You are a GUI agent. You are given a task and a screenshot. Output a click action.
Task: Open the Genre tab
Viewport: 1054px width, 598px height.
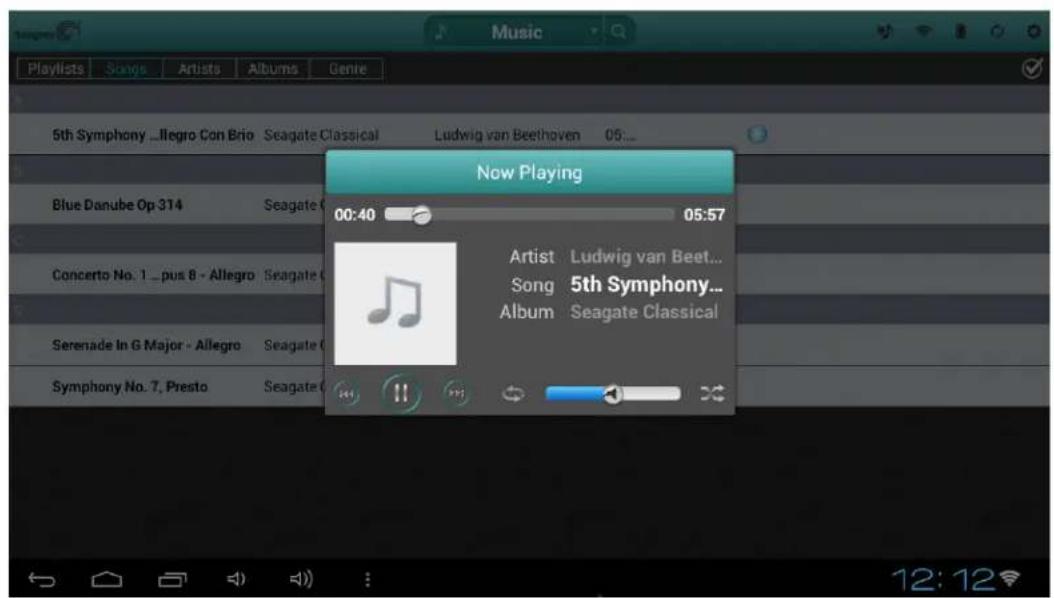click(347, 69)
